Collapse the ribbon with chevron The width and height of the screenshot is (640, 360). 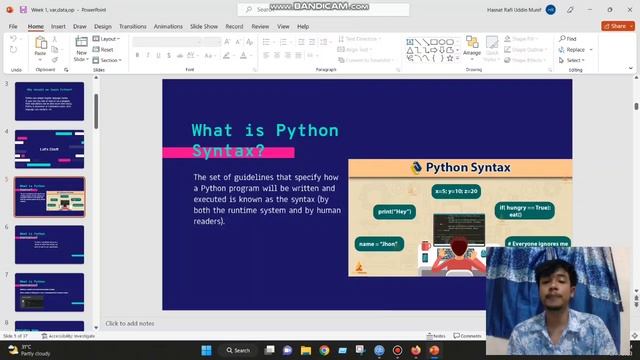(x=631, y=69)
